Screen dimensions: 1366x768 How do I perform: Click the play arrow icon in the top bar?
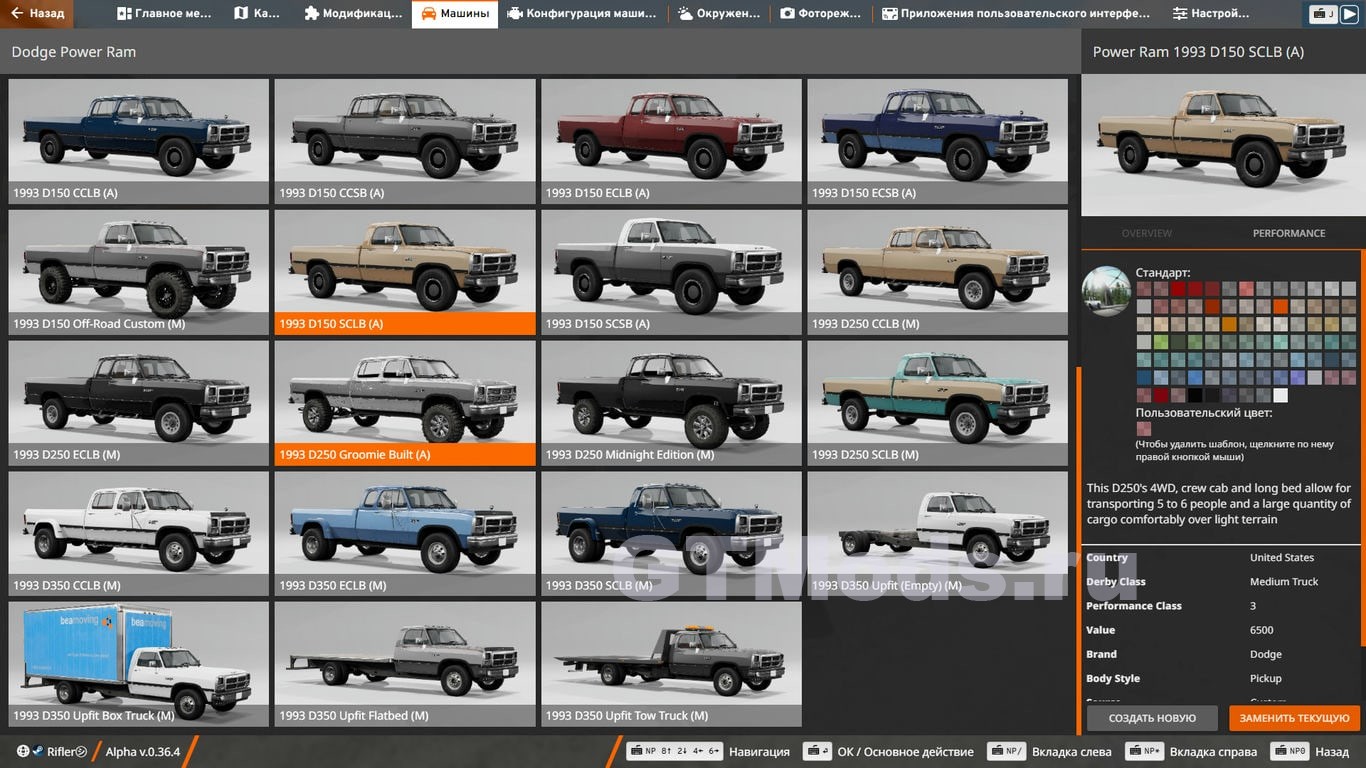pyautogui.click(x=1349, y=14)
